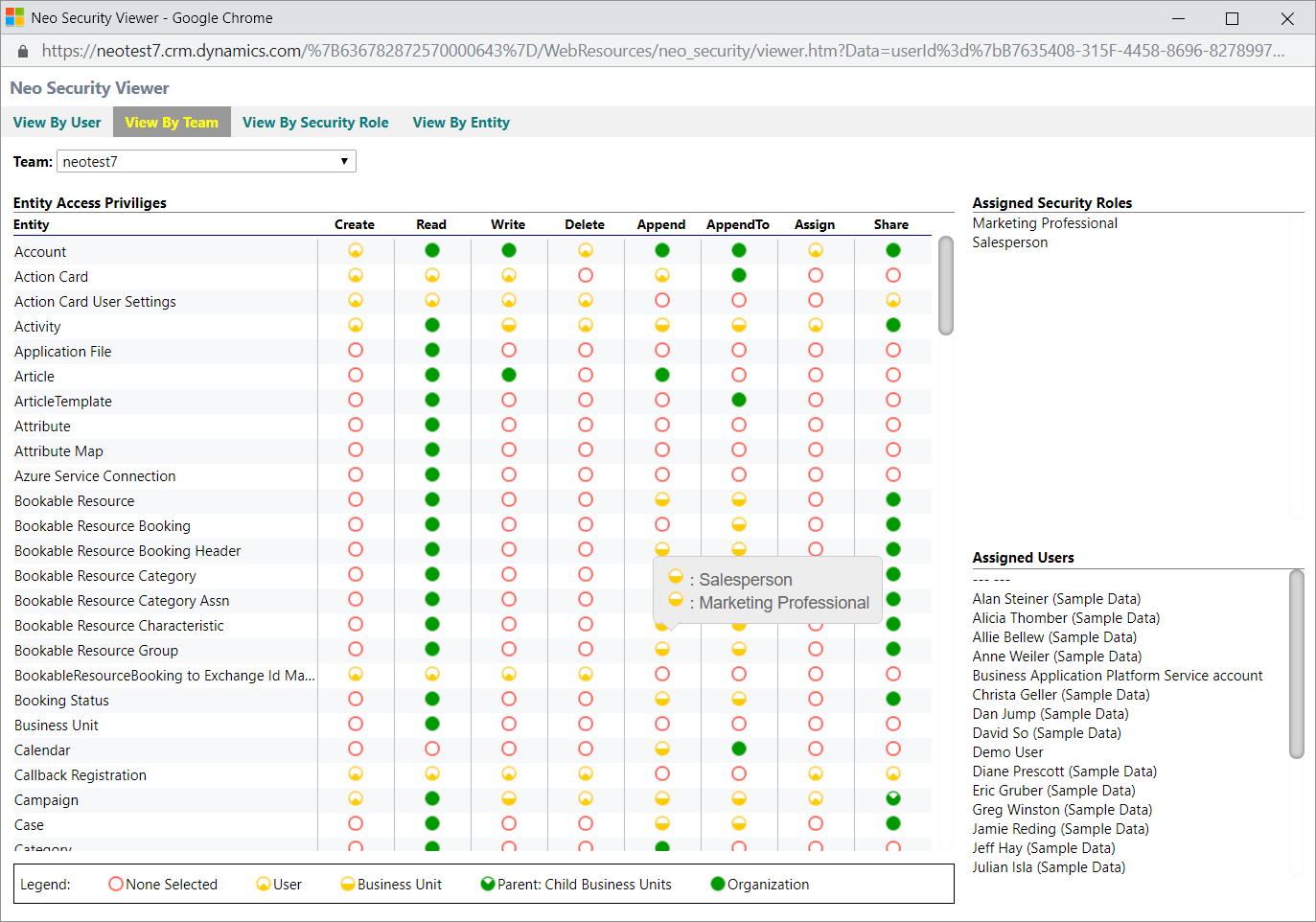Click the Action Card User Settings Share icon
1316x922 pixels.
tap(893, 300)
